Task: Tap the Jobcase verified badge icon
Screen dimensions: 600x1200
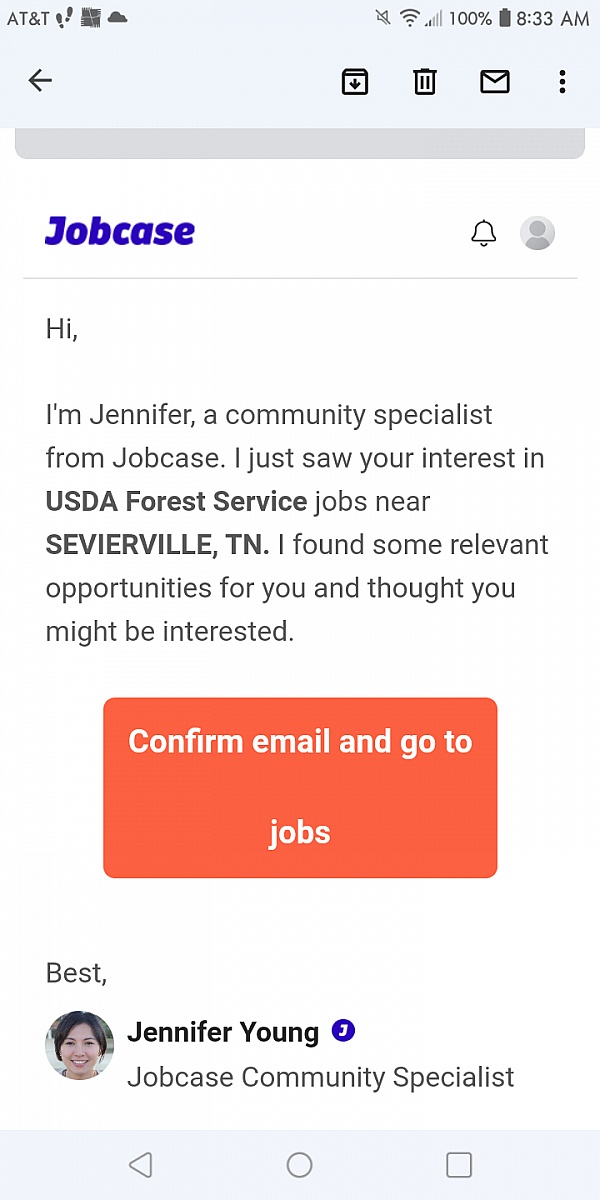Action: 343,1031
